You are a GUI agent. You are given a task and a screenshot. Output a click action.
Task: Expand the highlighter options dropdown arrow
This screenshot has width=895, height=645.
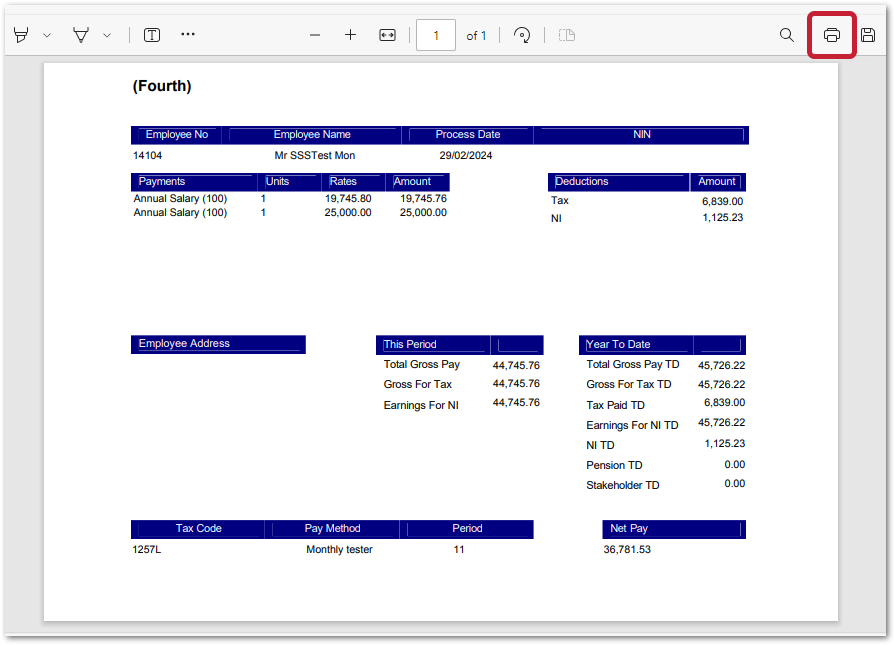(47, 35)
